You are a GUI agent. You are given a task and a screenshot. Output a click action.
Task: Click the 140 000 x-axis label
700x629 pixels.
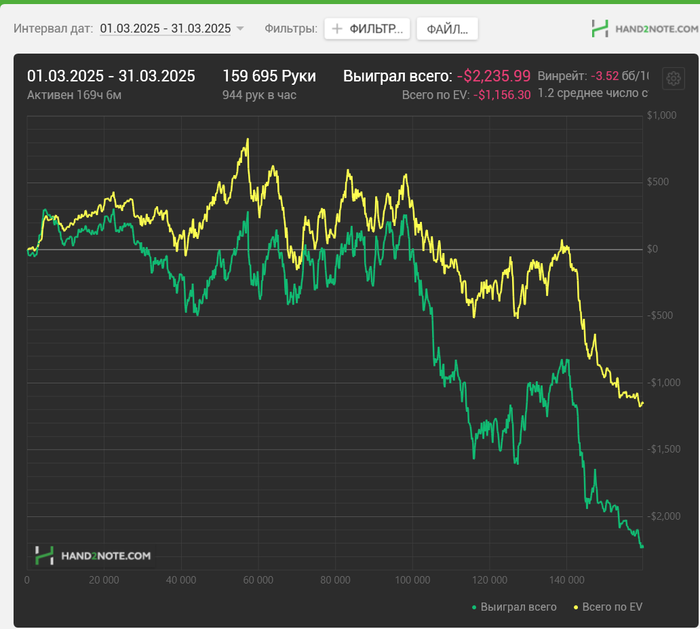567,580
